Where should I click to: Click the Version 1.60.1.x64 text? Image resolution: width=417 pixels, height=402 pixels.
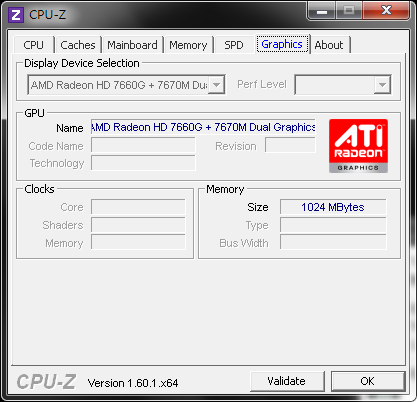pyautogui.click(x=133, y=383)
